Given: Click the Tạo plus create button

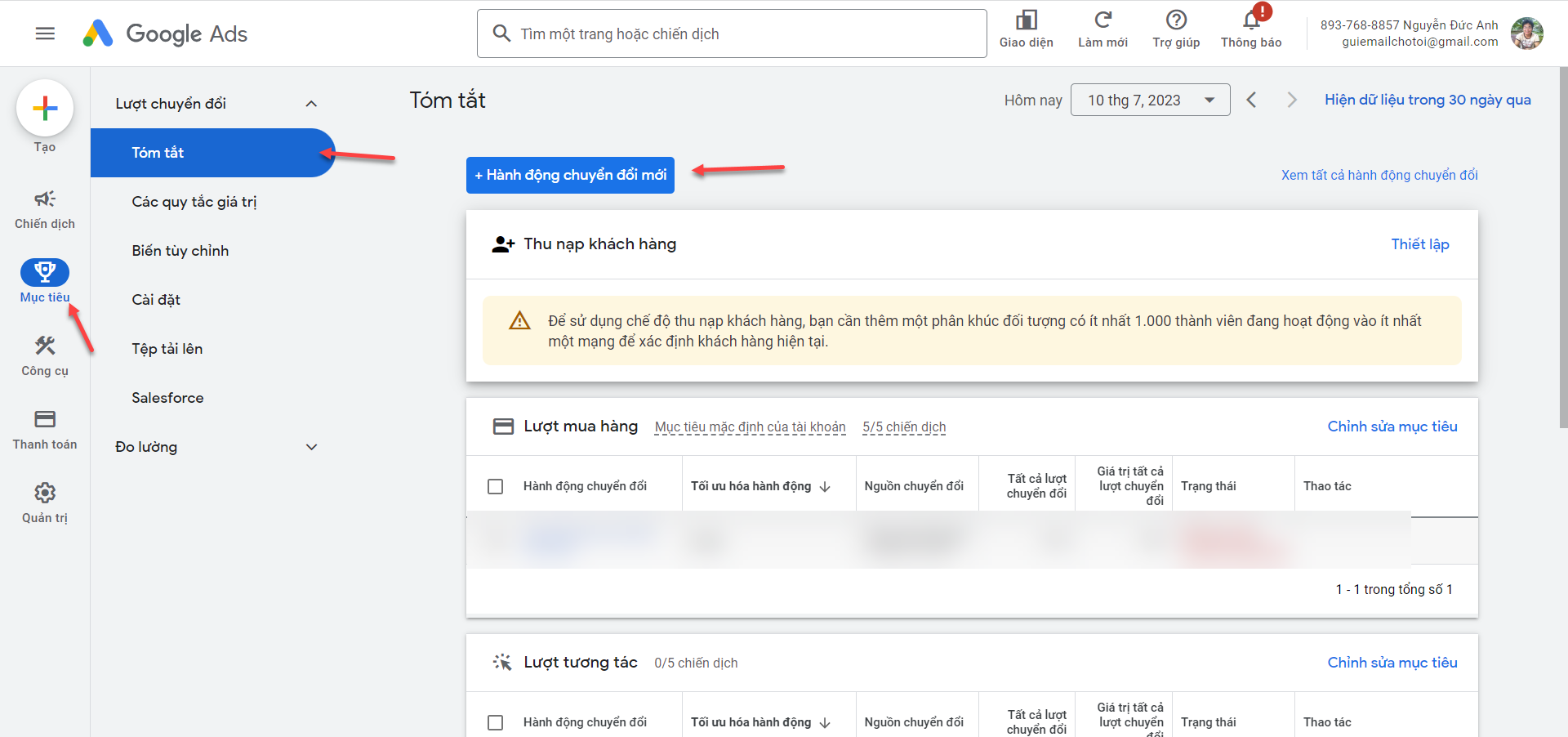Looking at the screenshot, I should [x=45, y=108].
